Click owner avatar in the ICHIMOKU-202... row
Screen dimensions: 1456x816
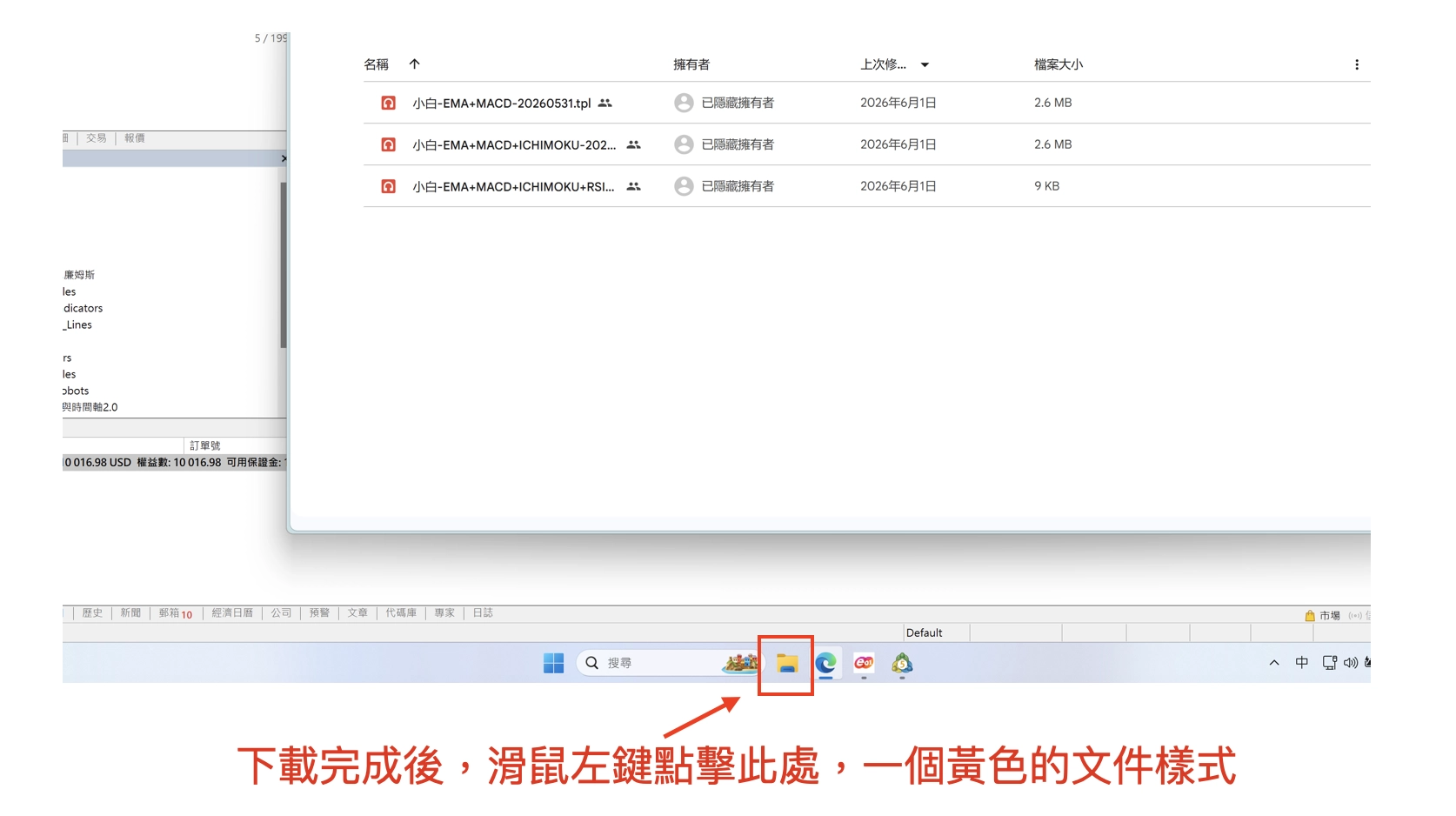point(684,144)
